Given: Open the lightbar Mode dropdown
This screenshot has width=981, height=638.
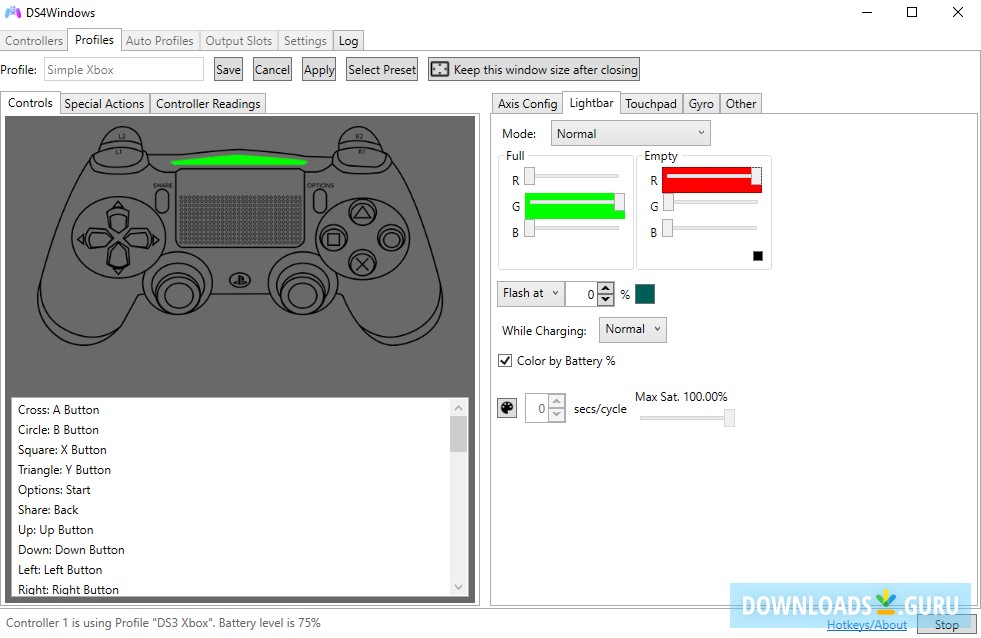Looking at the screenshot, I should click(630, 132).
